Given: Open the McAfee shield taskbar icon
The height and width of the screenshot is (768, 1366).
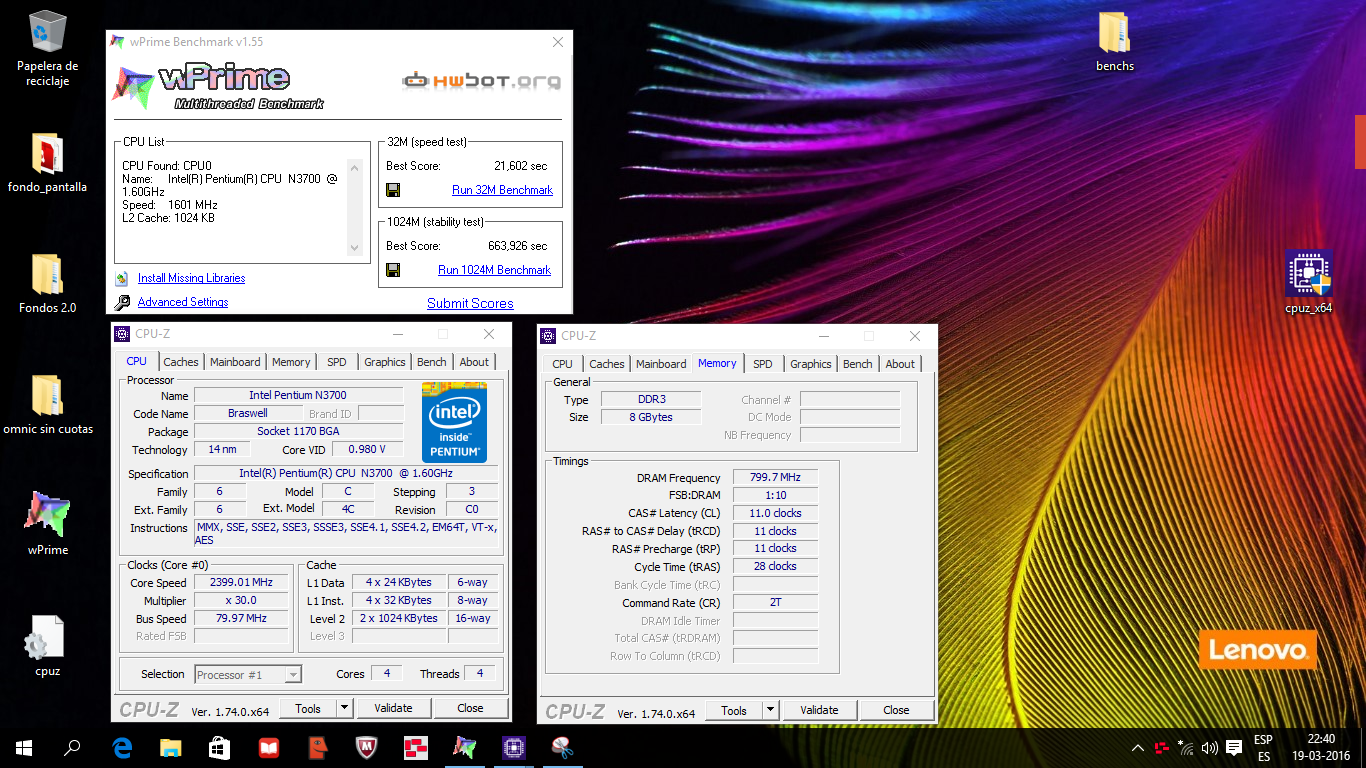Looking at the screenshot, I should point(366,747).
